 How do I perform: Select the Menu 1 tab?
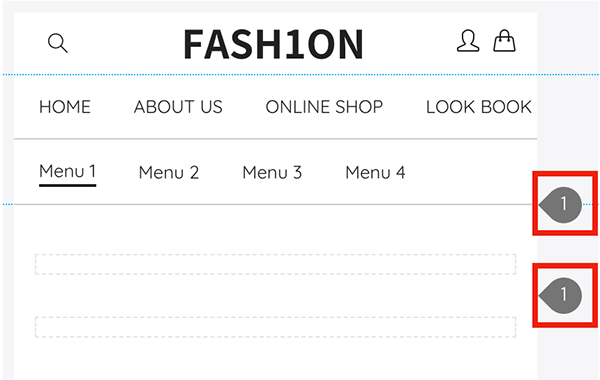[x=67, y=171]
